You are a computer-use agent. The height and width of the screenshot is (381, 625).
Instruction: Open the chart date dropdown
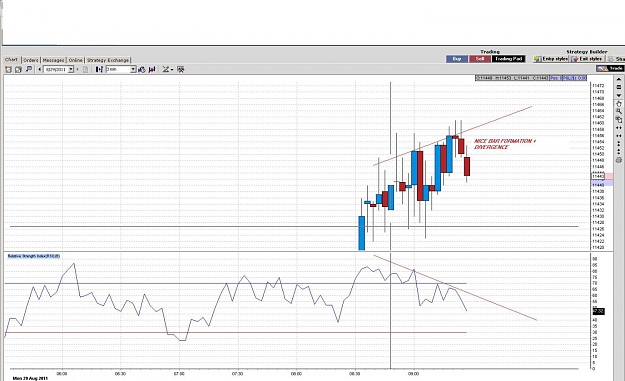click(x=71, y=69)
